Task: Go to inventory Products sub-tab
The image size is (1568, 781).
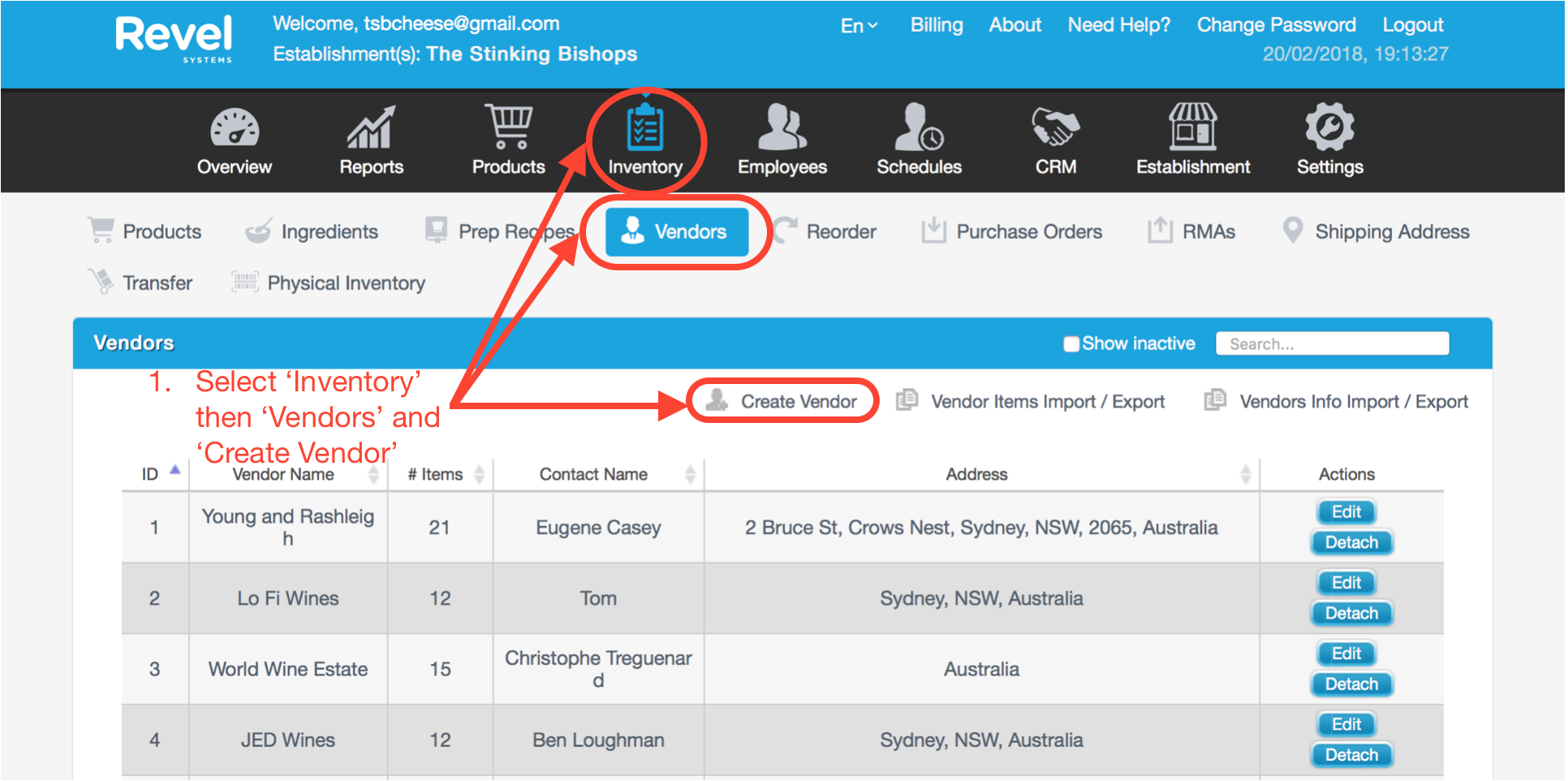Action: pyautogui.click(x=144, y=231)
